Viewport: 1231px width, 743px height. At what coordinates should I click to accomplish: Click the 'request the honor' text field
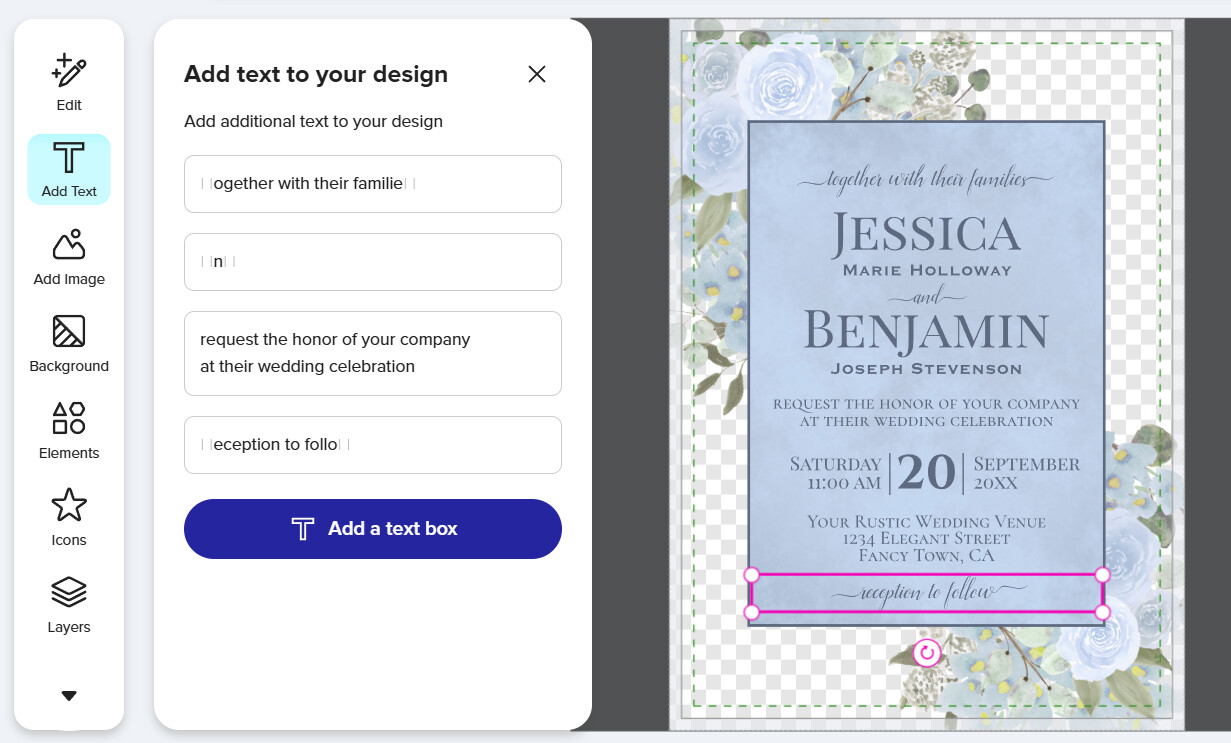point(373,353)
